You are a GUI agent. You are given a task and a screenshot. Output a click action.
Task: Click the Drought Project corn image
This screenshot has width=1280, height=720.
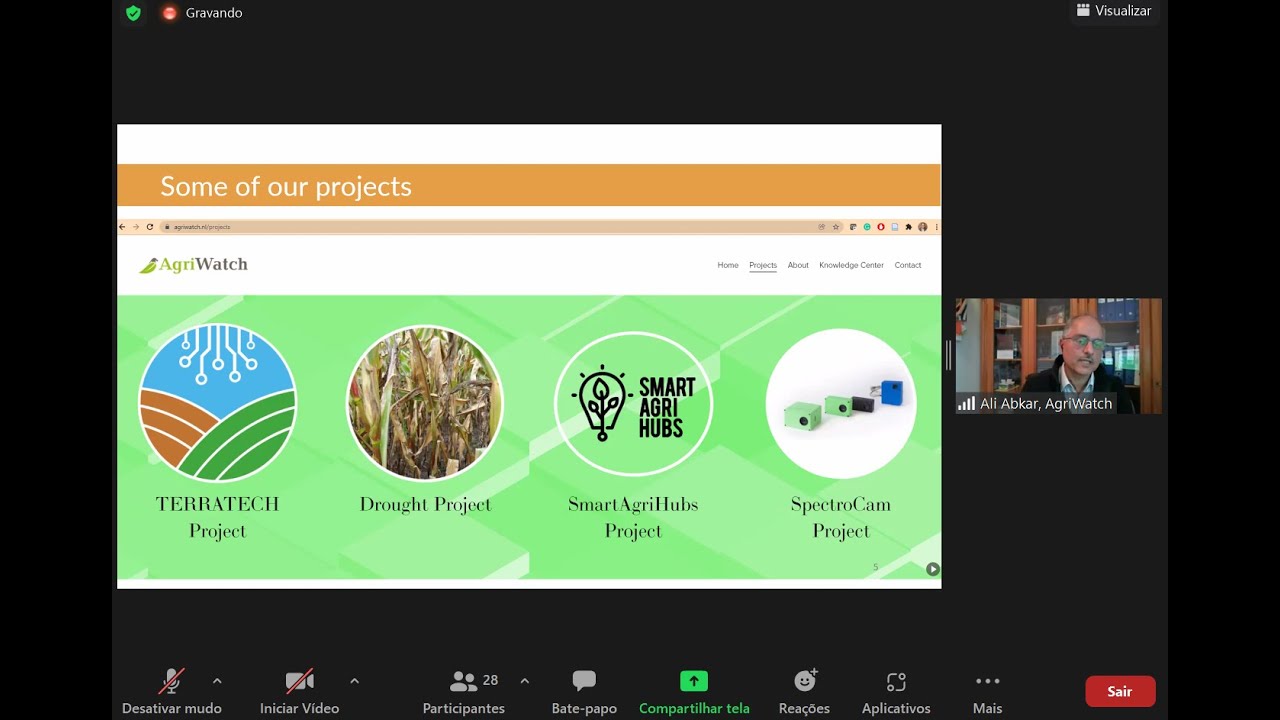pyautogui.click(x=425, y=403)
